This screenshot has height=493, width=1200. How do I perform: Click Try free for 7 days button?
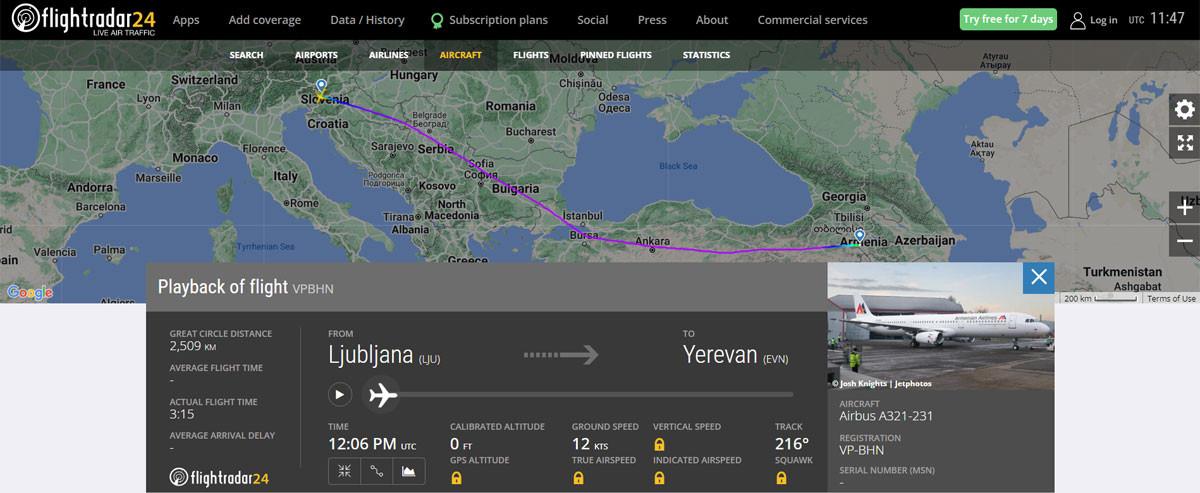1008,19
